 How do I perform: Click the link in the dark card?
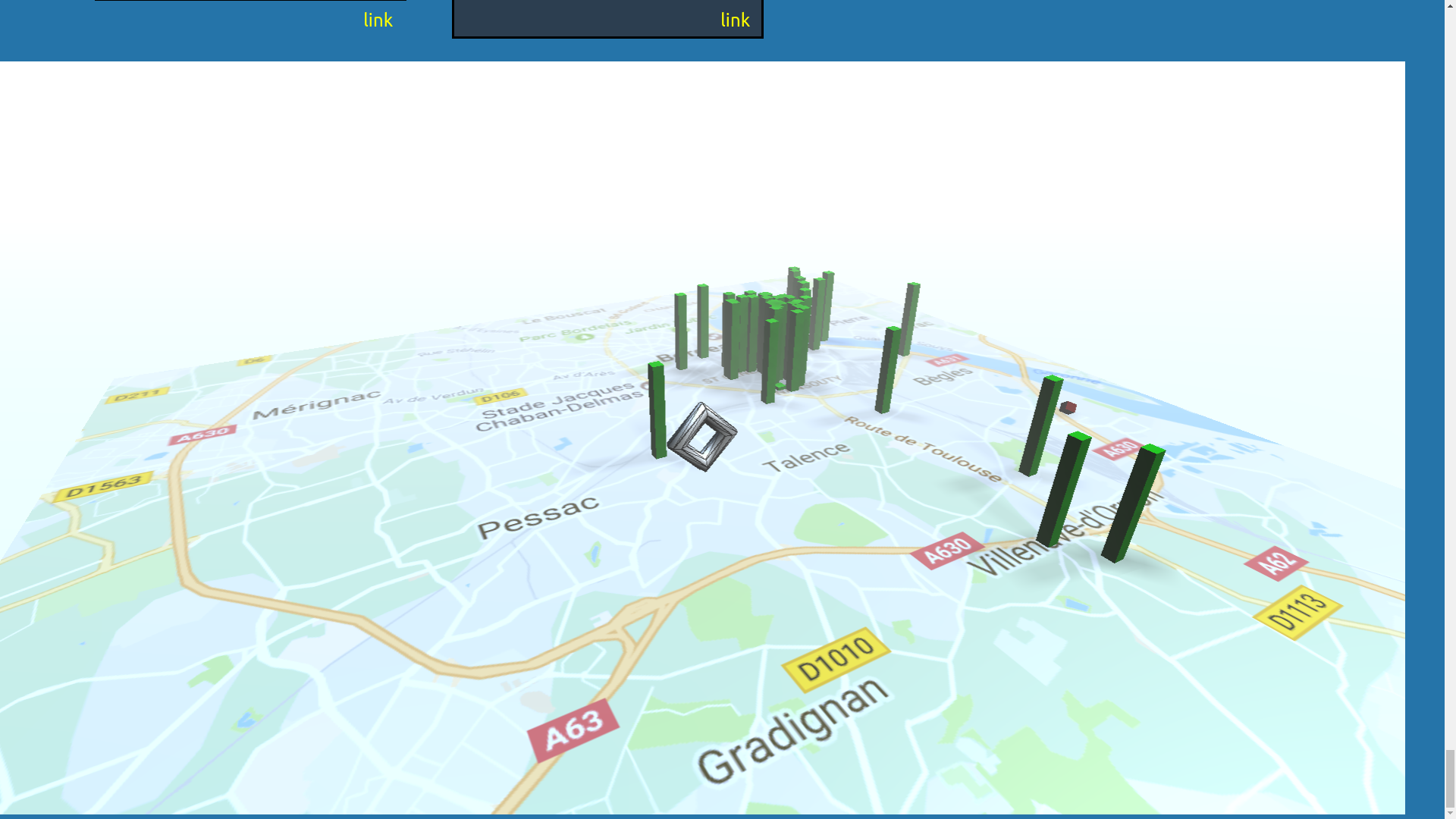point(734,20)
